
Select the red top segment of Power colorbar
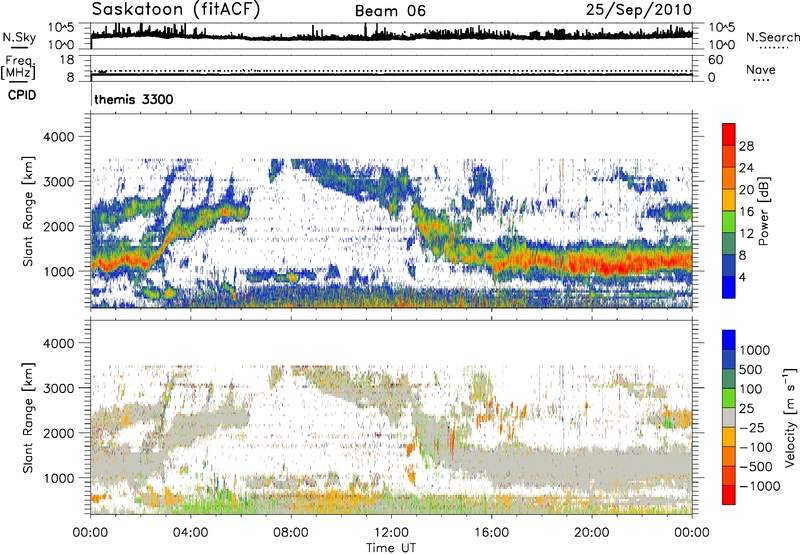pos(729,134)
